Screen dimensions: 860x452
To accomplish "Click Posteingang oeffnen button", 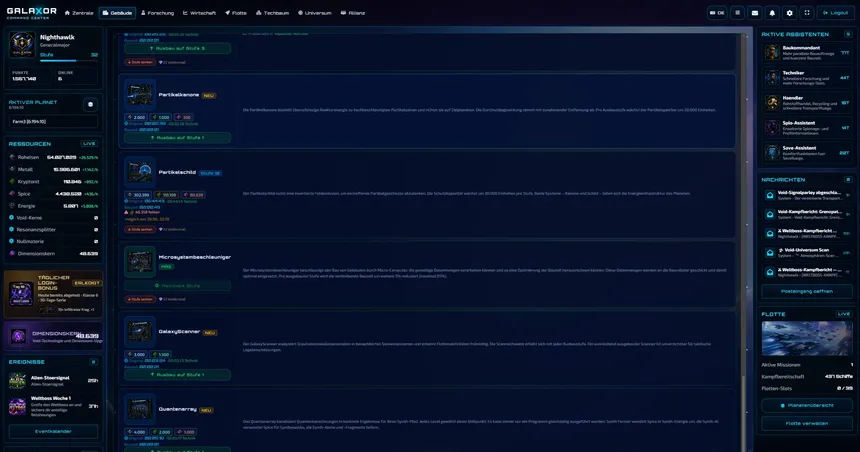I will (807, 291).
